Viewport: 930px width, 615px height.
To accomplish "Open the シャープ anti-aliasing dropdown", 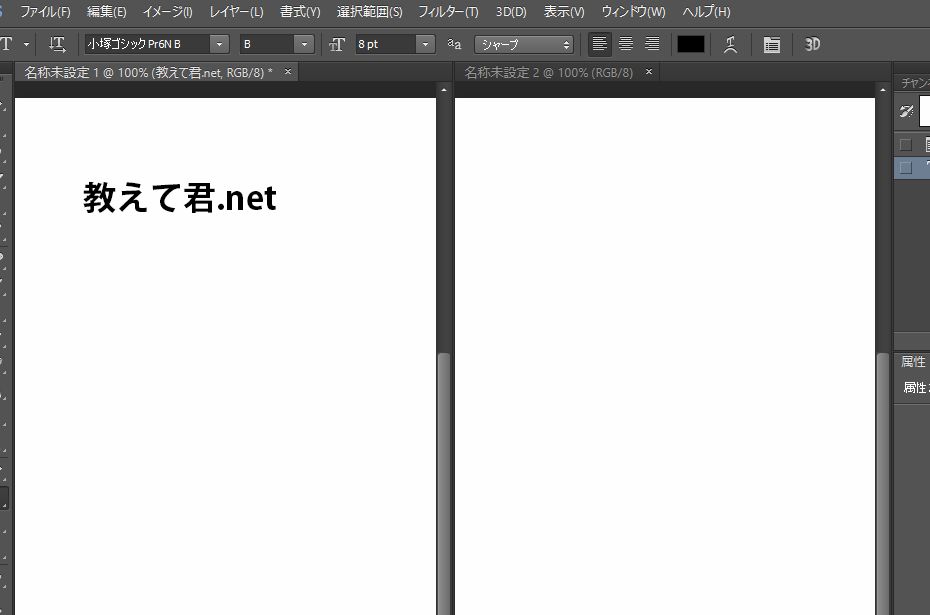I will click(524, 44).
